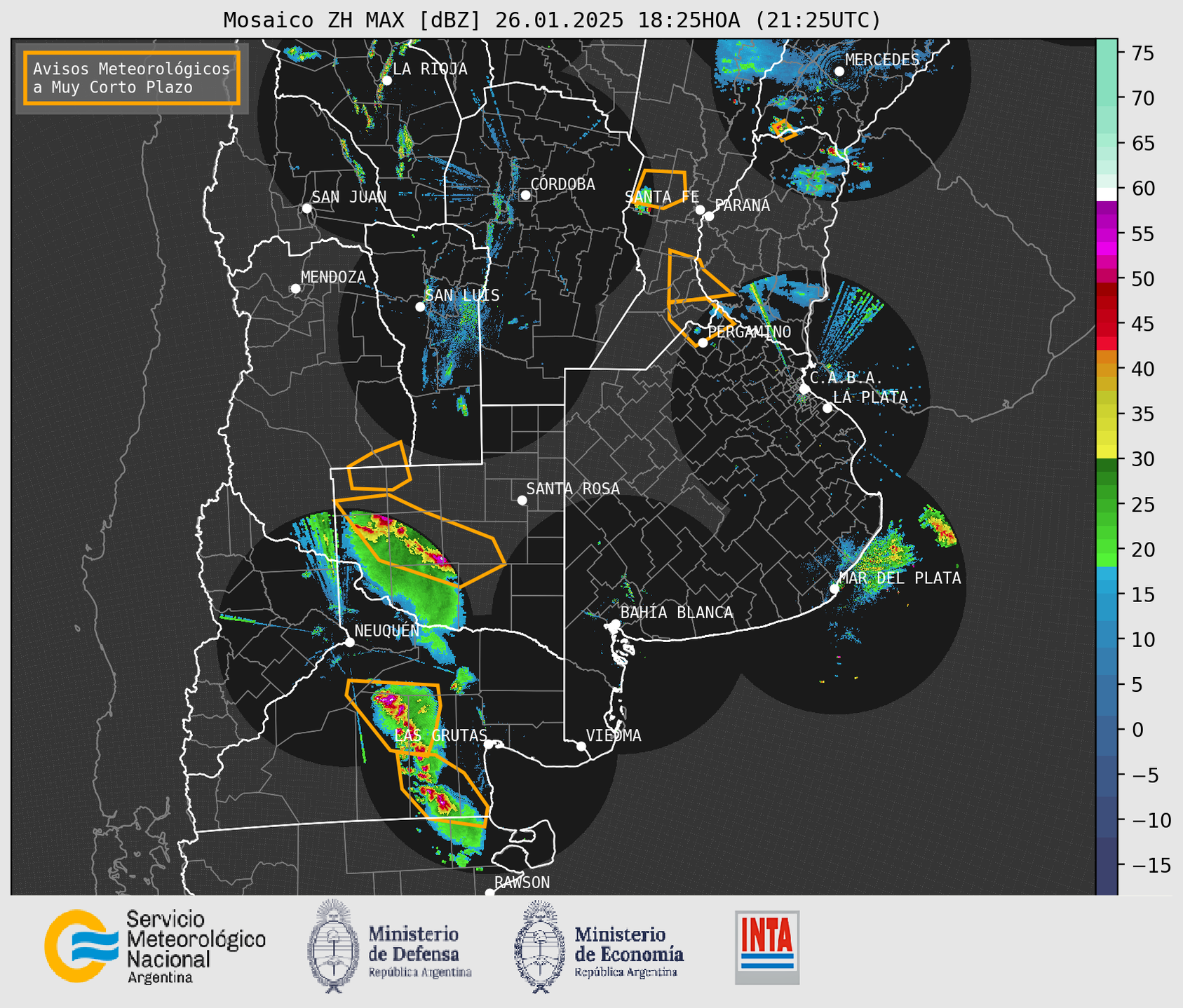The width and height of the screenshot is (1183, 1008).
Task: Click the PARANÁ city marker
Action: point(709,216)
